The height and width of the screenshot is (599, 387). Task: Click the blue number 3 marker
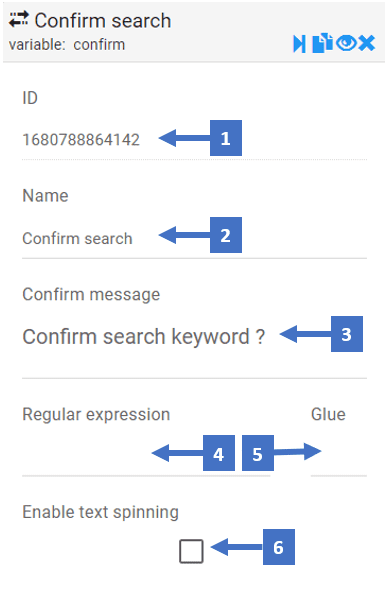[x=347, y=334]
